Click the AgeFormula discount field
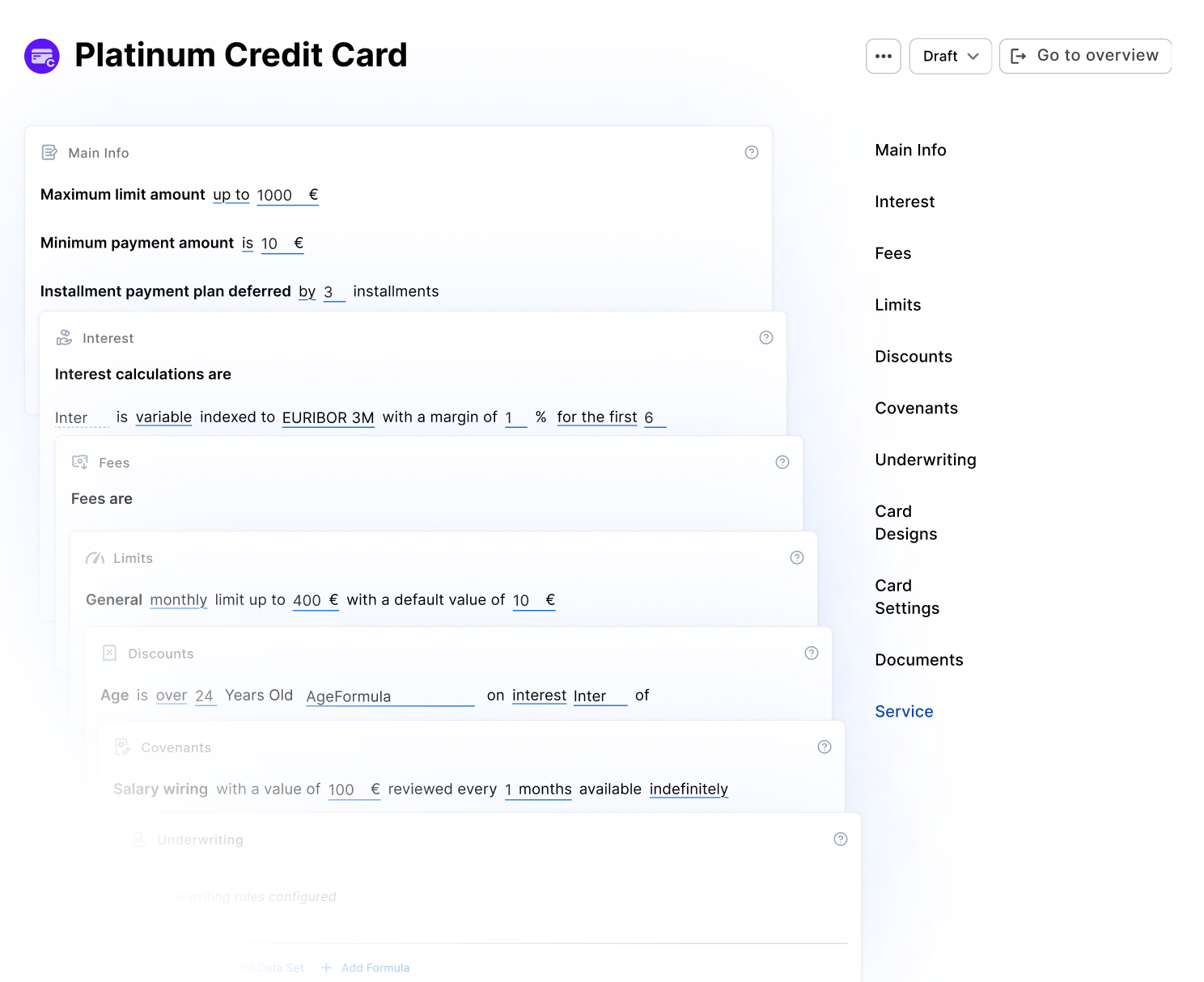The height and width of the screenshot is (982, 1204). pos(389,696)
